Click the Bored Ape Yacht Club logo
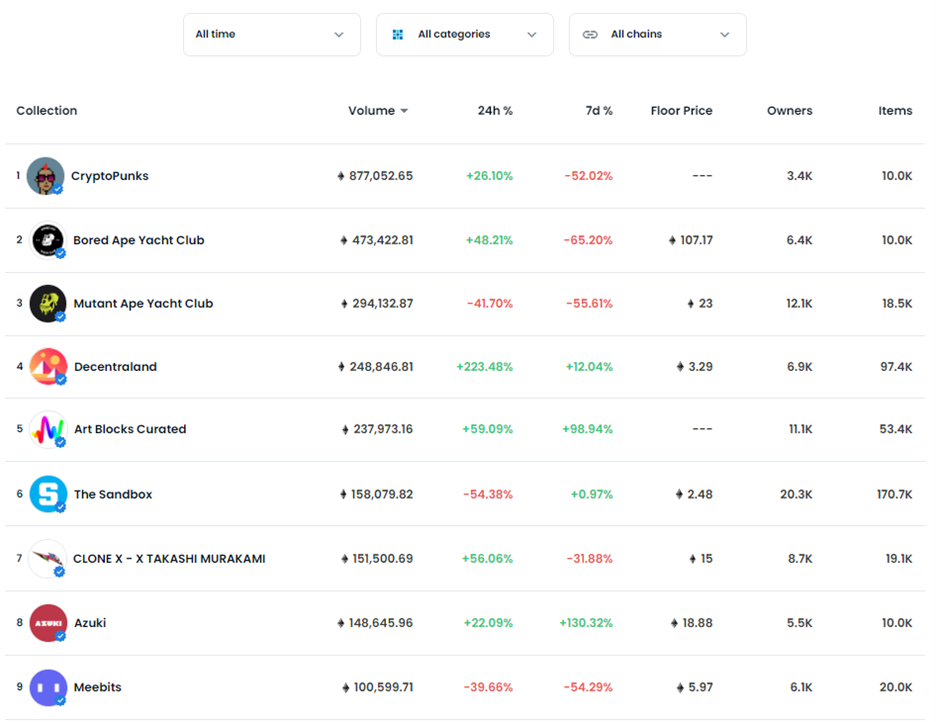Screen dimensions: 936x722 point(48,240)
